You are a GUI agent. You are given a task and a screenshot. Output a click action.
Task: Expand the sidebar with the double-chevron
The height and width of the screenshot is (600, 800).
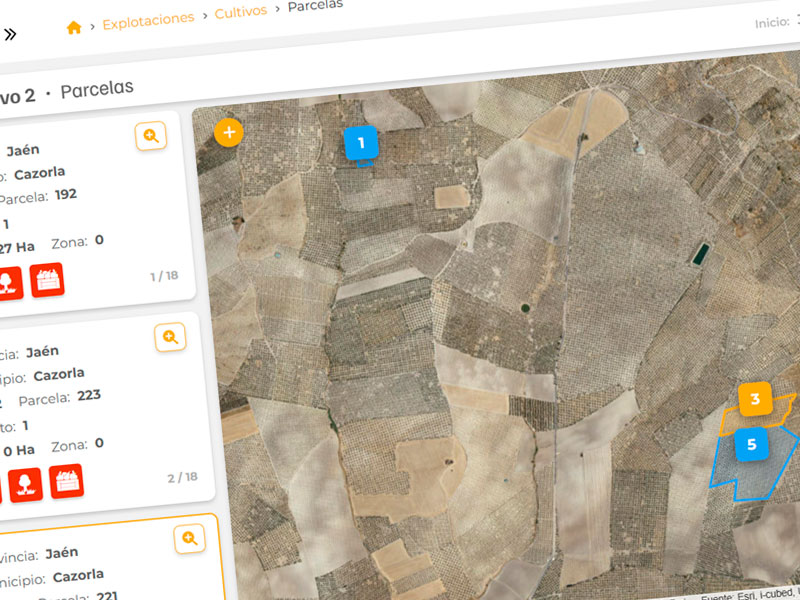(10, 34)
